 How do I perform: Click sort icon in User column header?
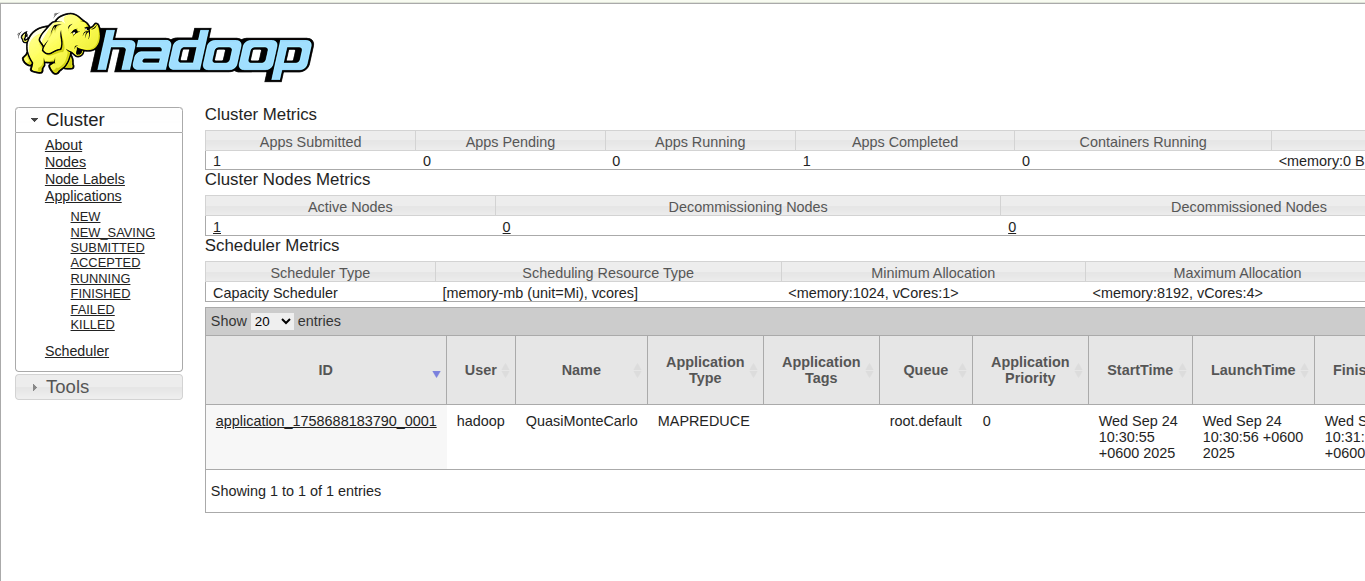(505, 371)
